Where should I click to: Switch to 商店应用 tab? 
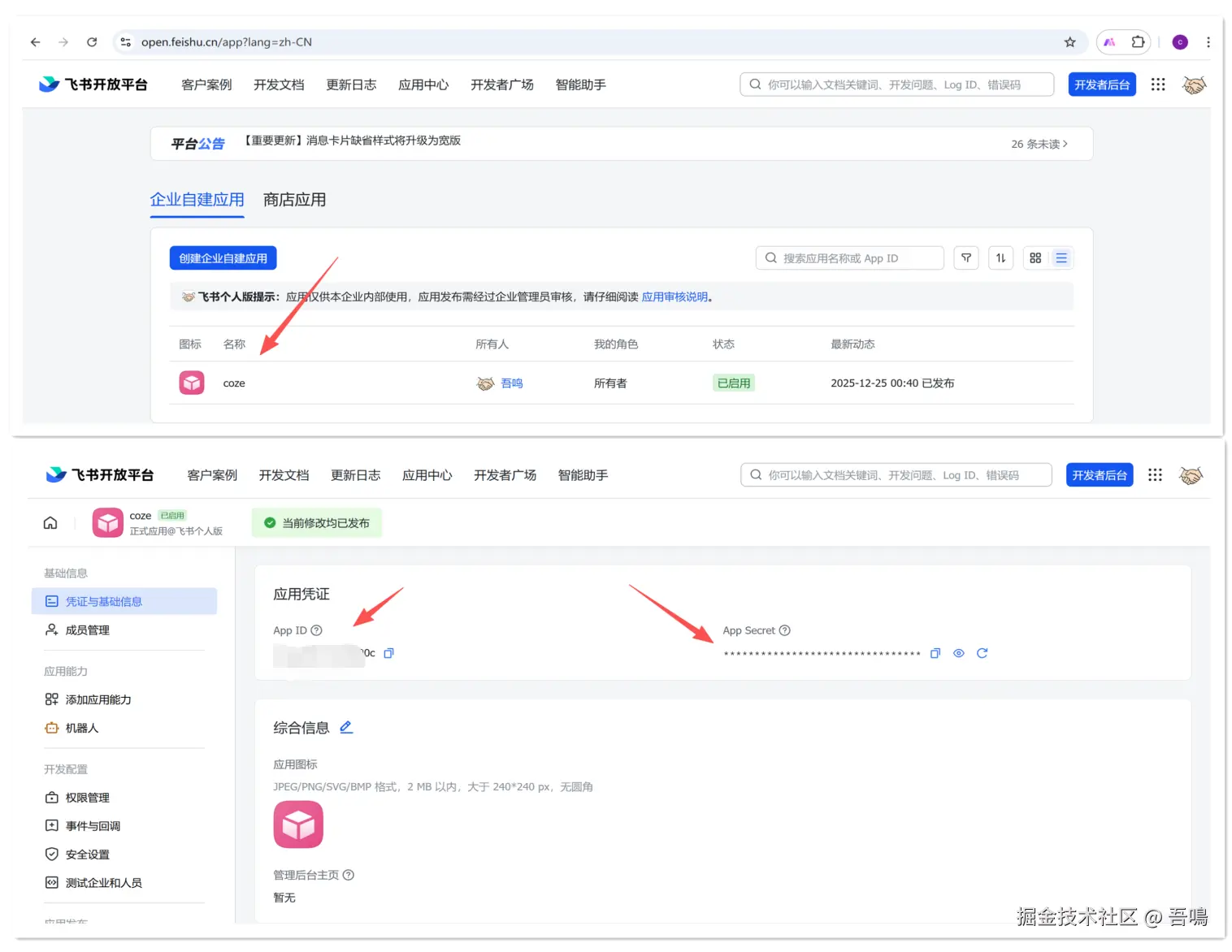294,200
